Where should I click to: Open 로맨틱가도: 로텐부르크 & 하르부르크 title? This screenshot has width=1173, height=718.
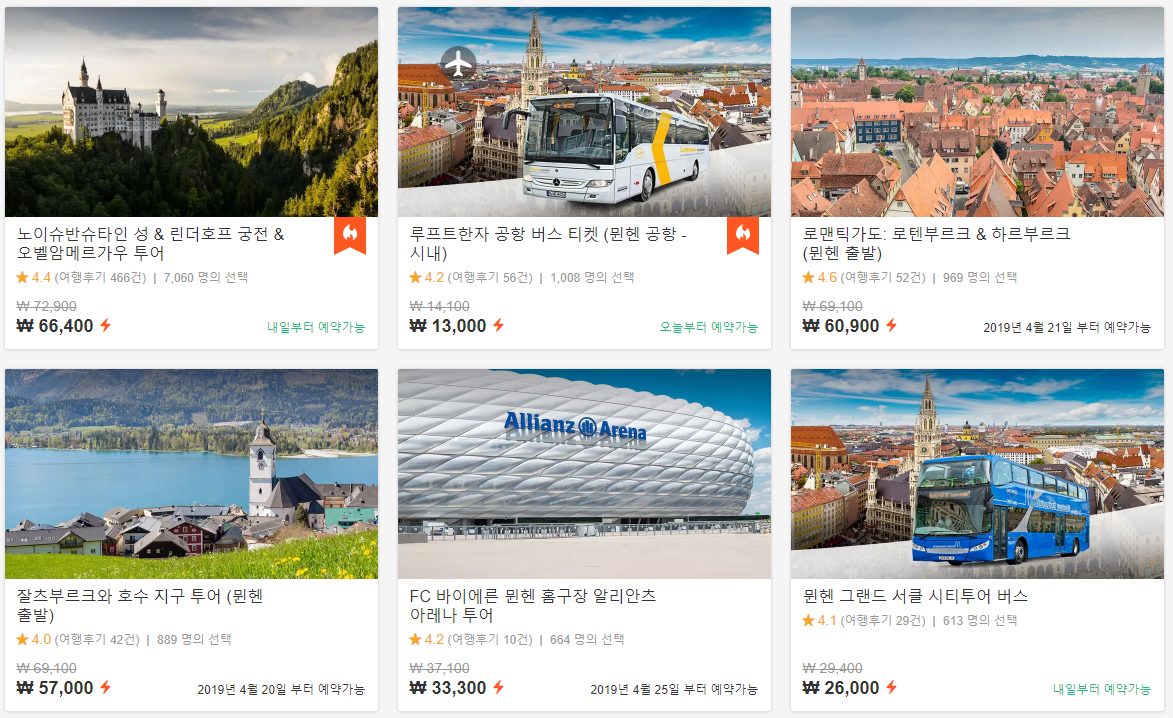coord(937,244)
